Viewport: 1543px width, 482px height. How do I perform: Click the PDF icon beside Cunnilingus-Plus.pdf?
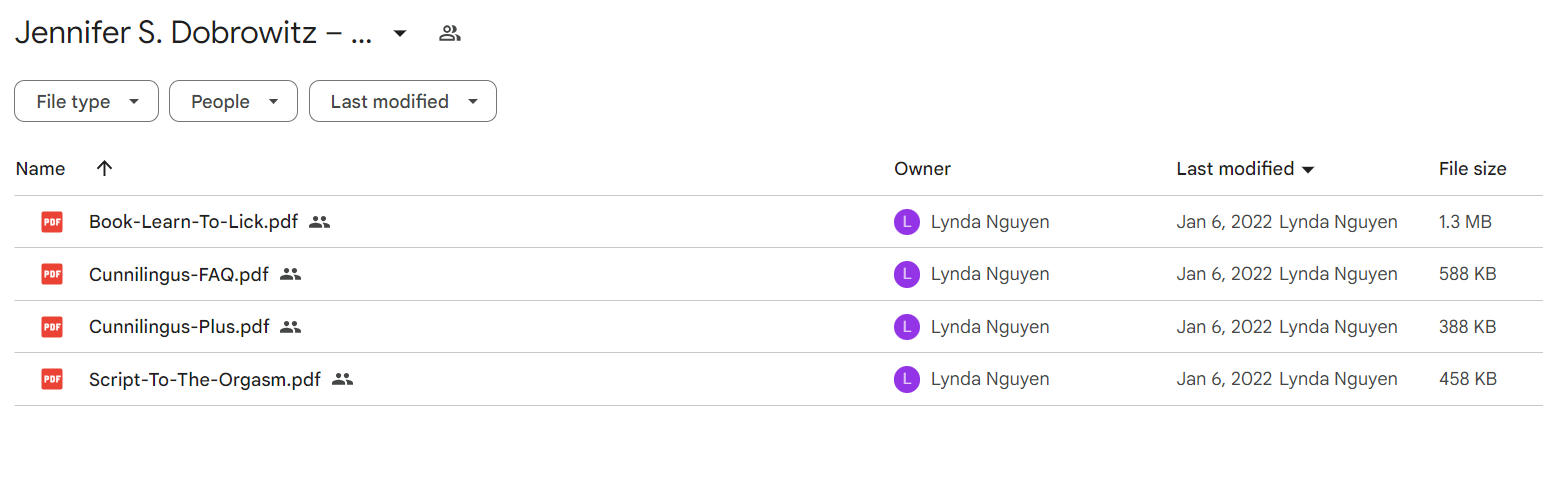pyautogui.click(x=52, y=326)
